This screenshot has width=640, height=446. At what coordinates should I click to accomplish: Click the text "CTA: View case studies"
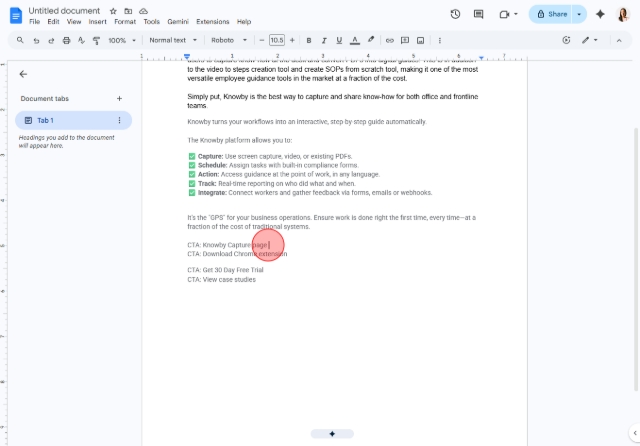222,280
